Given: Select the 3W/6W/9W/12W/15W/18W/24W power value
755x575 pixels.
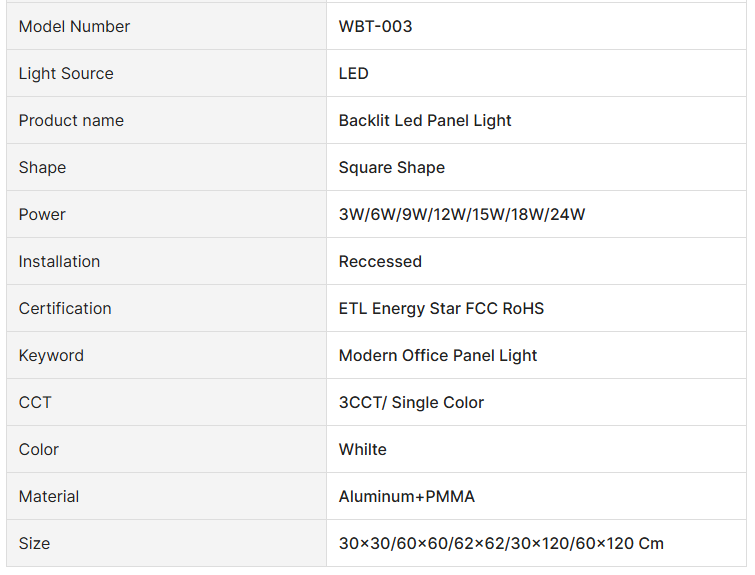Looking at the screenshot, I should click(462, 215).
